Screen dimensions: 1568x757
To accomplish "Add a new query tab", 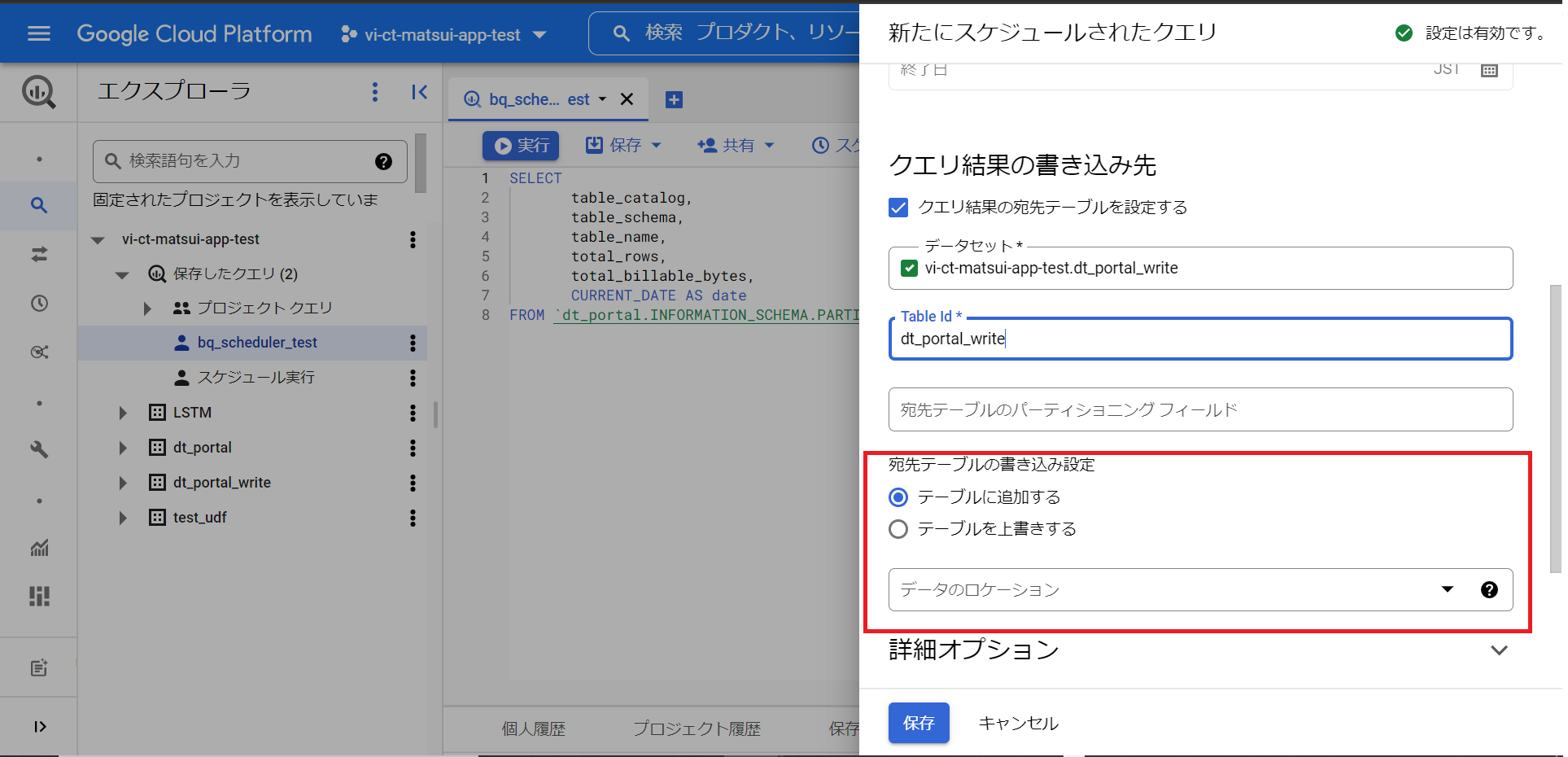I will [674, 99].
